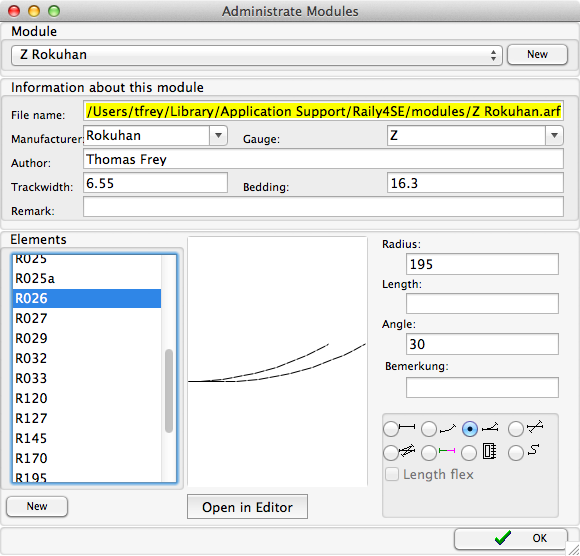This screenshot has width=580, height=556.
Task: Select the straight track element type
Action: point(391,429)
